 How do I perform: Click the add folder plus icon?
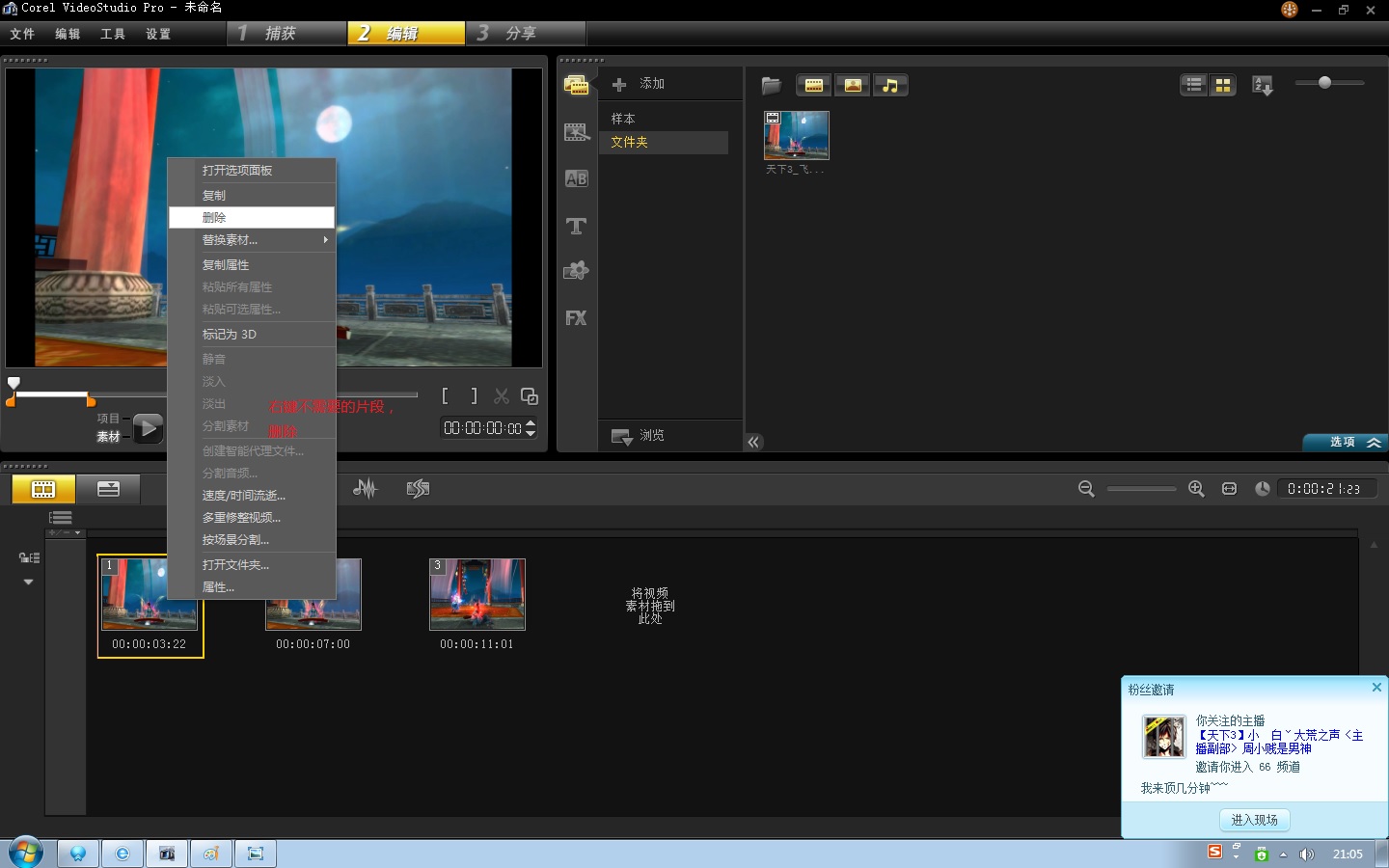[x=619, y=85]
